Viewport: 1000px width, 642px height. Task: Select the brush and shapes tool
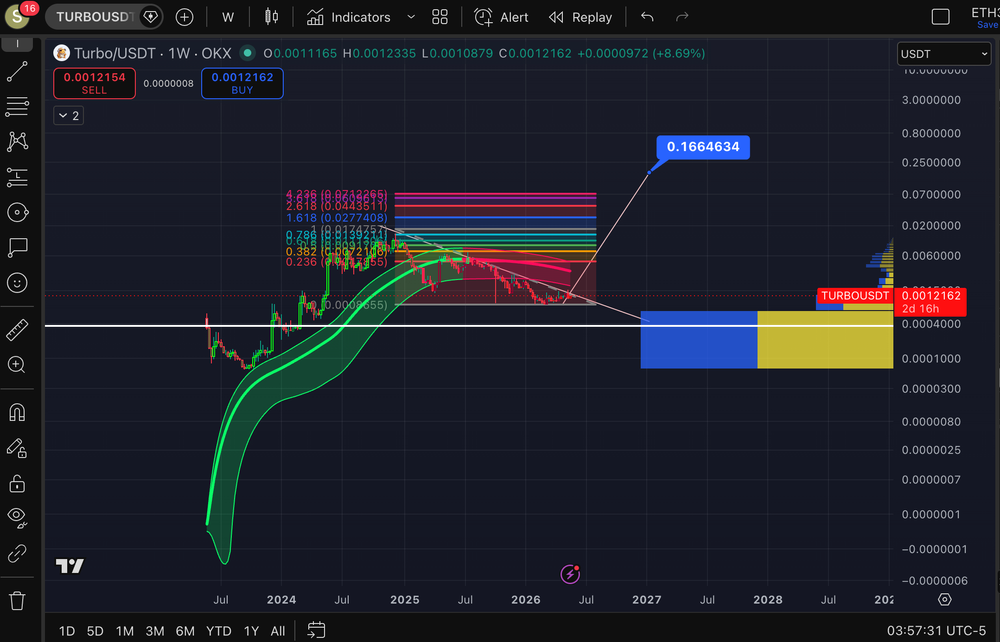(17, 212)
